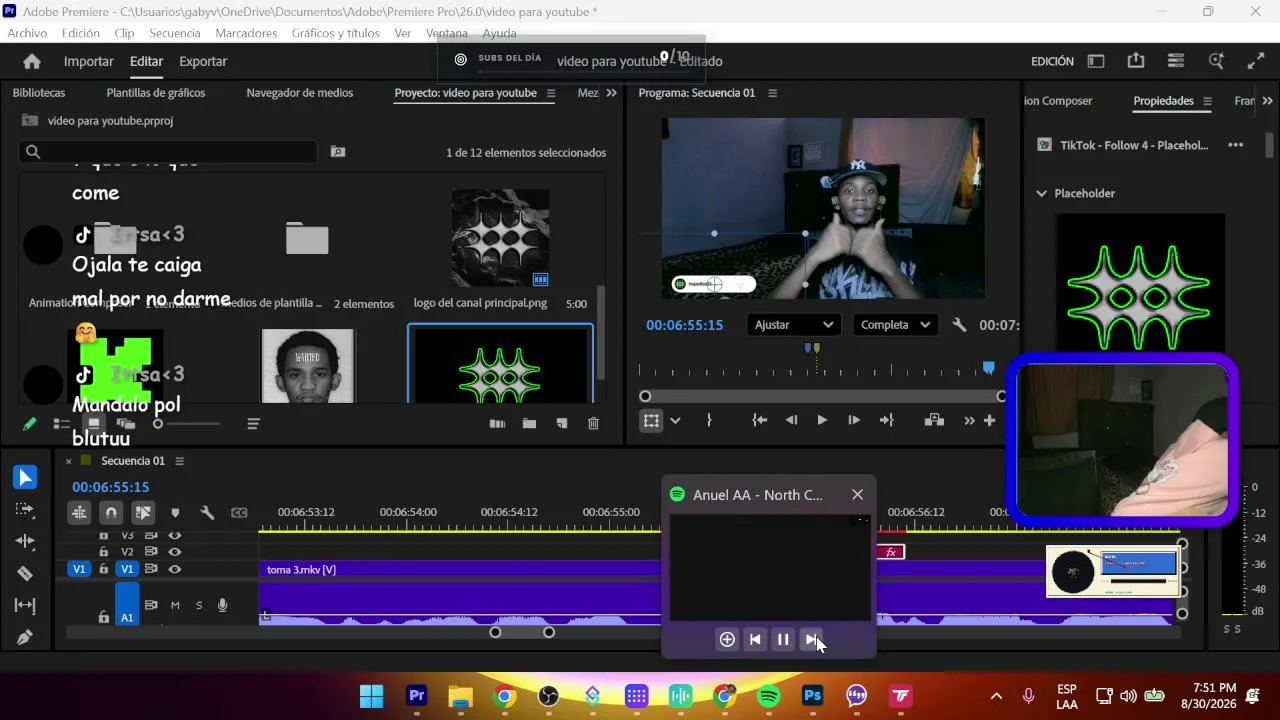The image size is (1280, 720).
Task: Play the Program monitor sequence
Action: click(822, 421)
